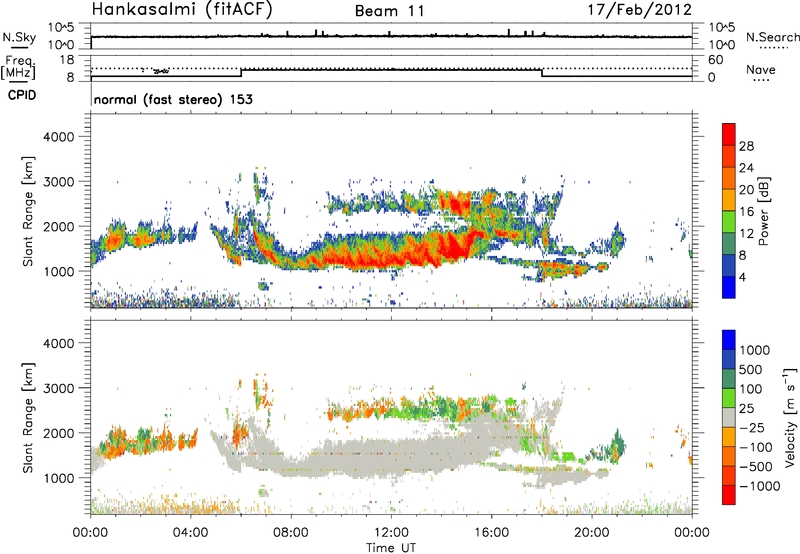Select the light green 25–100 velocity segment
The height and width of the screenshot is (554, 800).
729,398
